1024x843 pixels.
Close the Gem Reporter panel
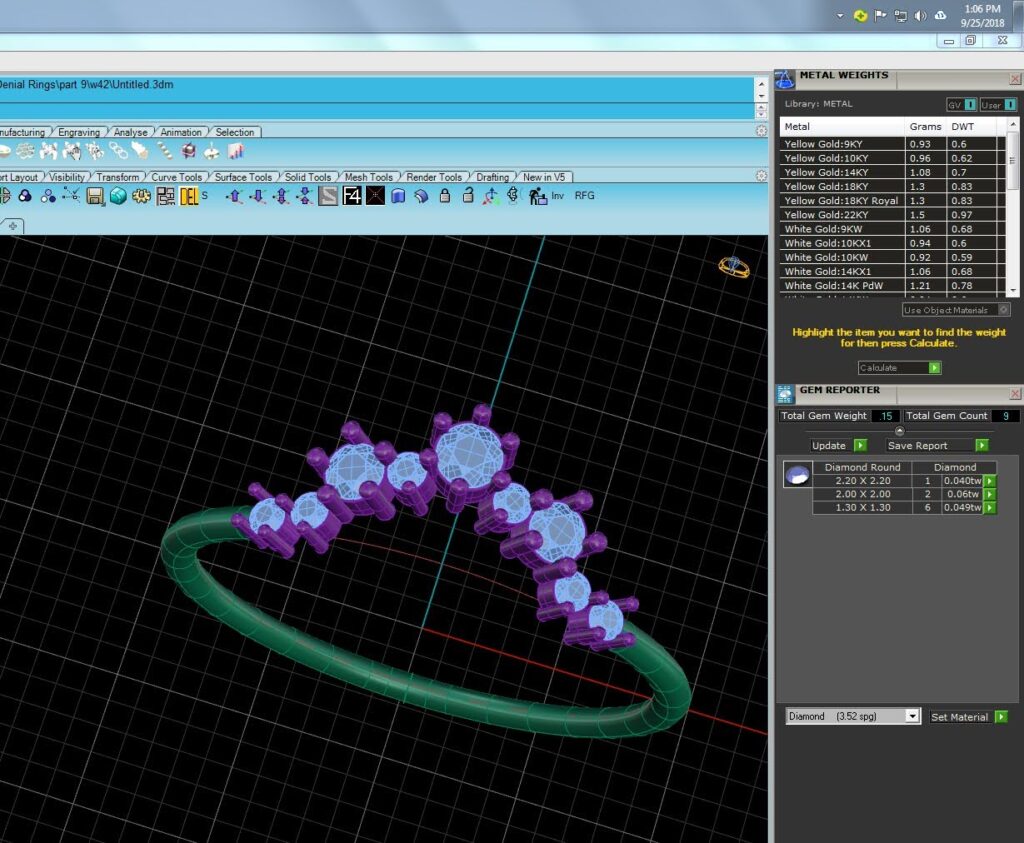pos(1015,394)
